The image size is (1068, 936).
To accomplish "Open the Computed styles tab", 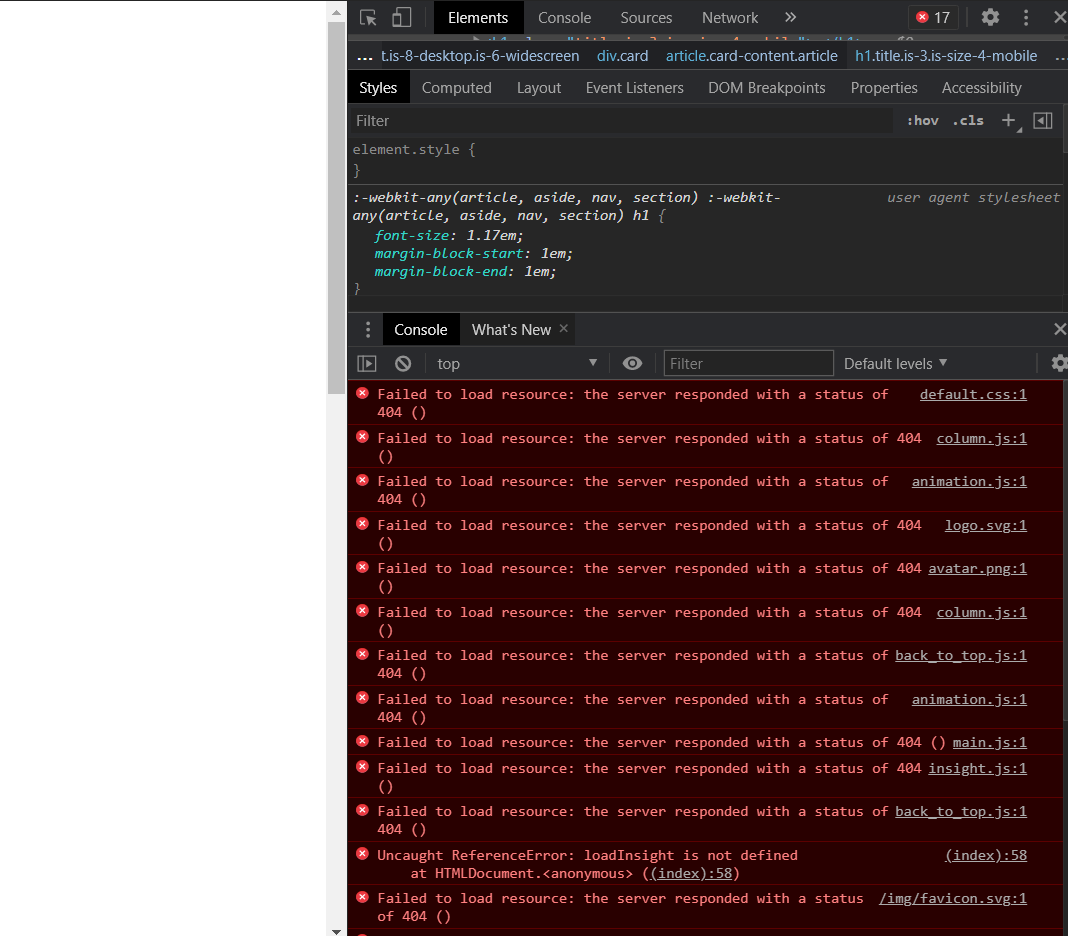I will click(457, 87).
